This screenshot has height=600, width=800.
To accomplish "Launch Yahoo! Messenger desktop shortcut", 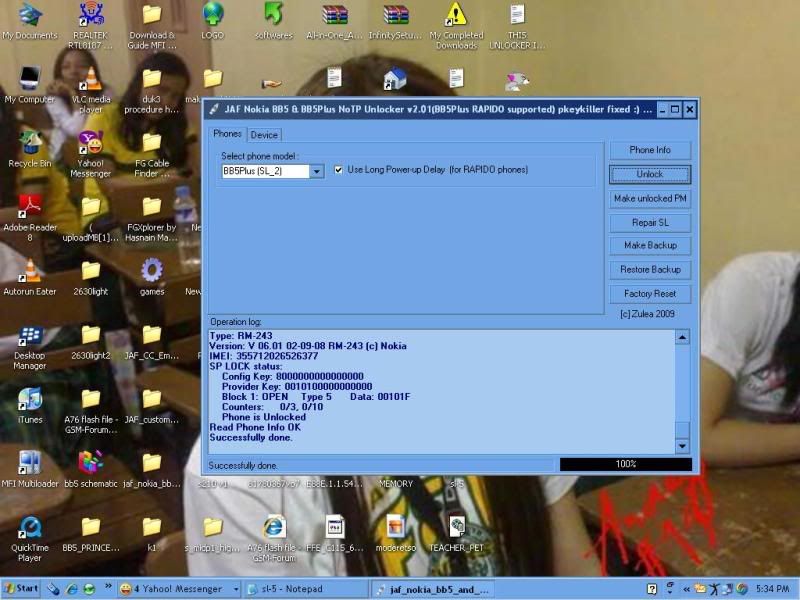I will 91,154.
